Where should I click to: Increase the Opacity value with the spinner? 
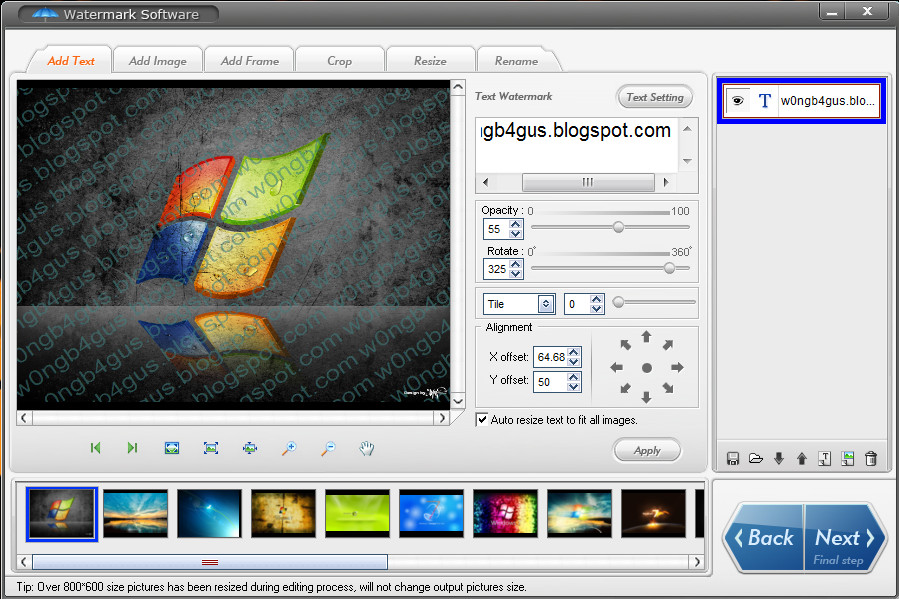point(515,225)
